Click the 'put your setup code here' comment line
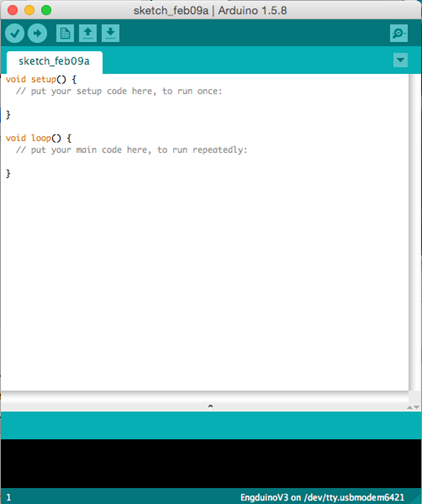422x504 pixels. (119, 91)
